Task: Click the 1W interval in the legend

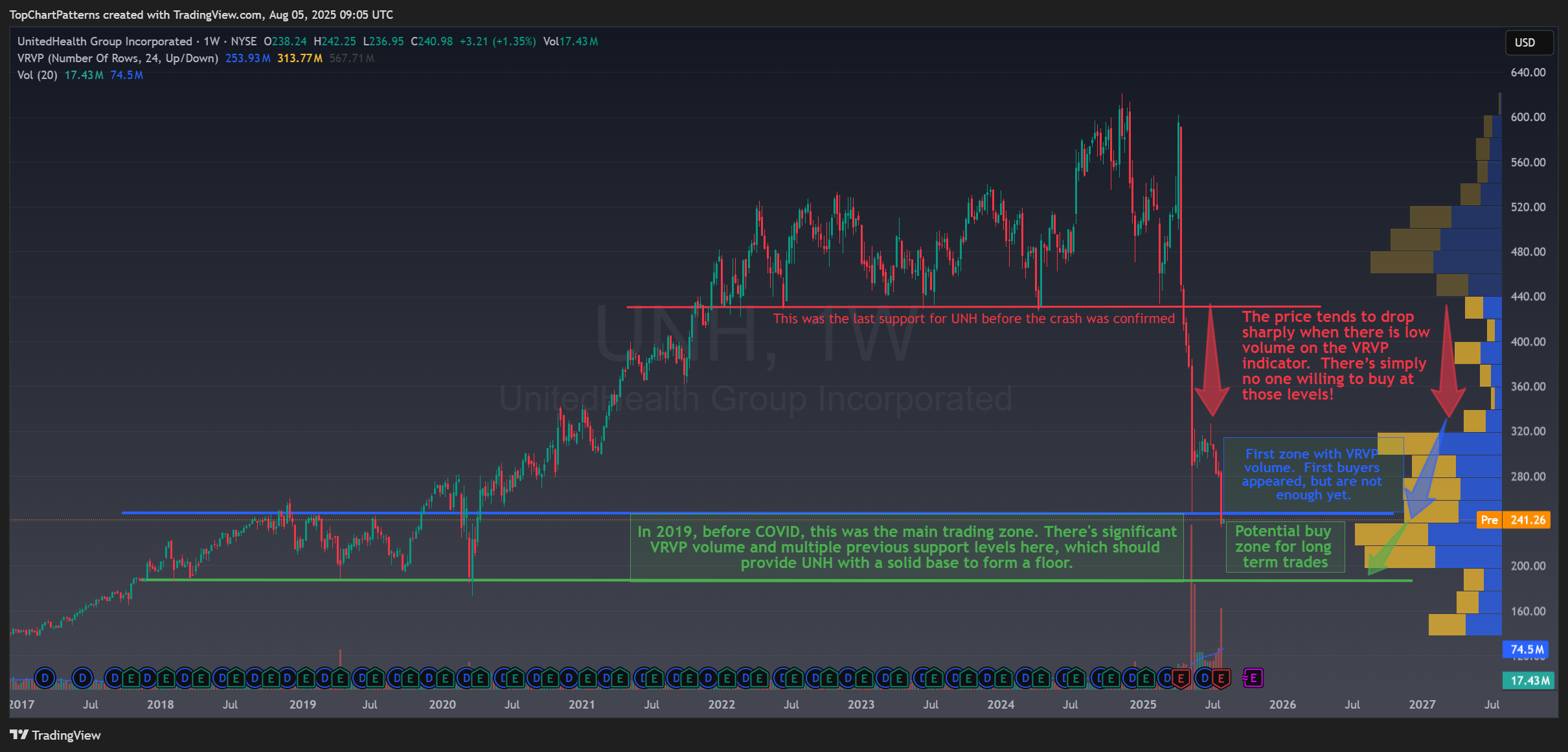Action: pos(212,41)
